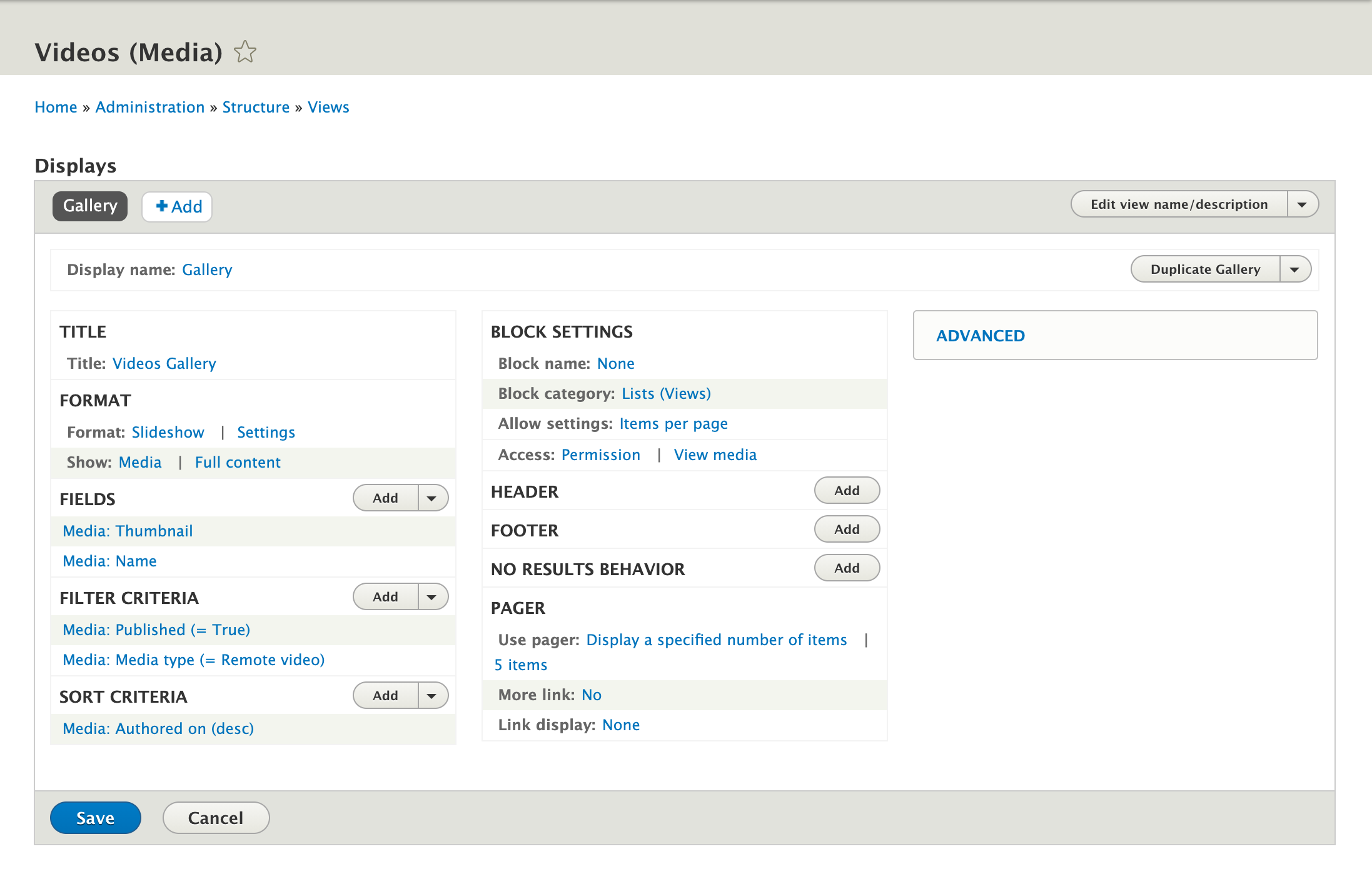Open format Settings link
Viewport: 1372px width, 869px height.
(x=266, y=432)
